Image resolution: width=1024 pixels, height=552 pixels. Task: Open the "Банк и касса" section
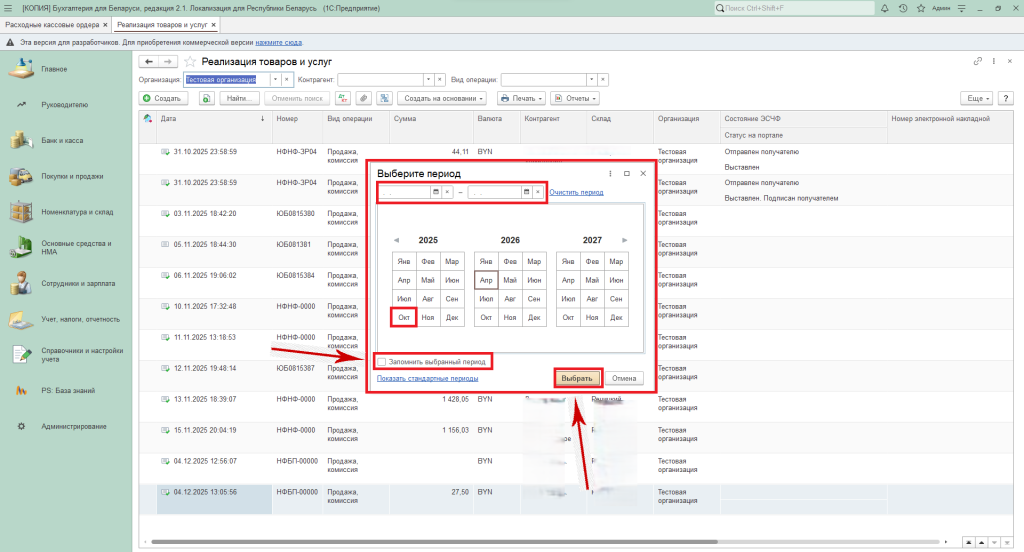click(62, 140)
